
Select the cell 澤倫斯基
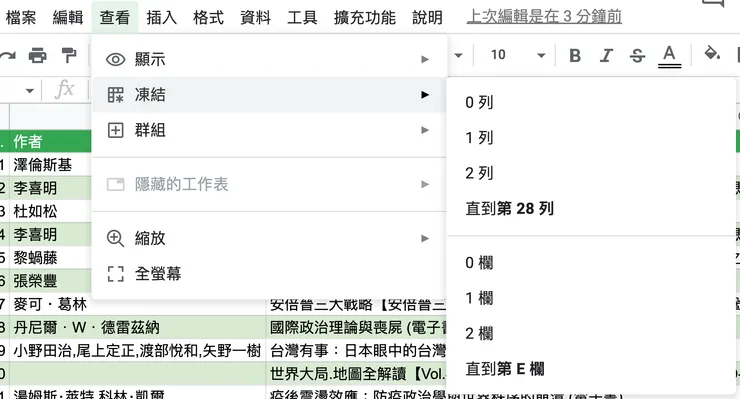coord(50,164)
